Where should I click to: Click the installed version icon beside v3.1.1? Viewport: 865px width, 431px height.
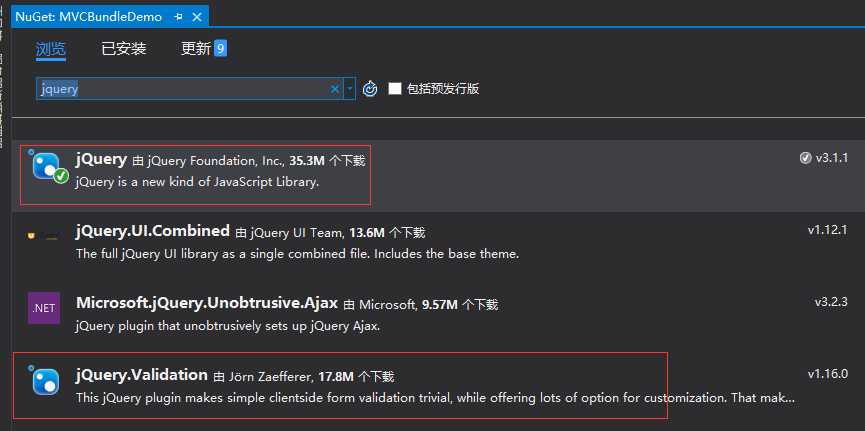[805, 158]
